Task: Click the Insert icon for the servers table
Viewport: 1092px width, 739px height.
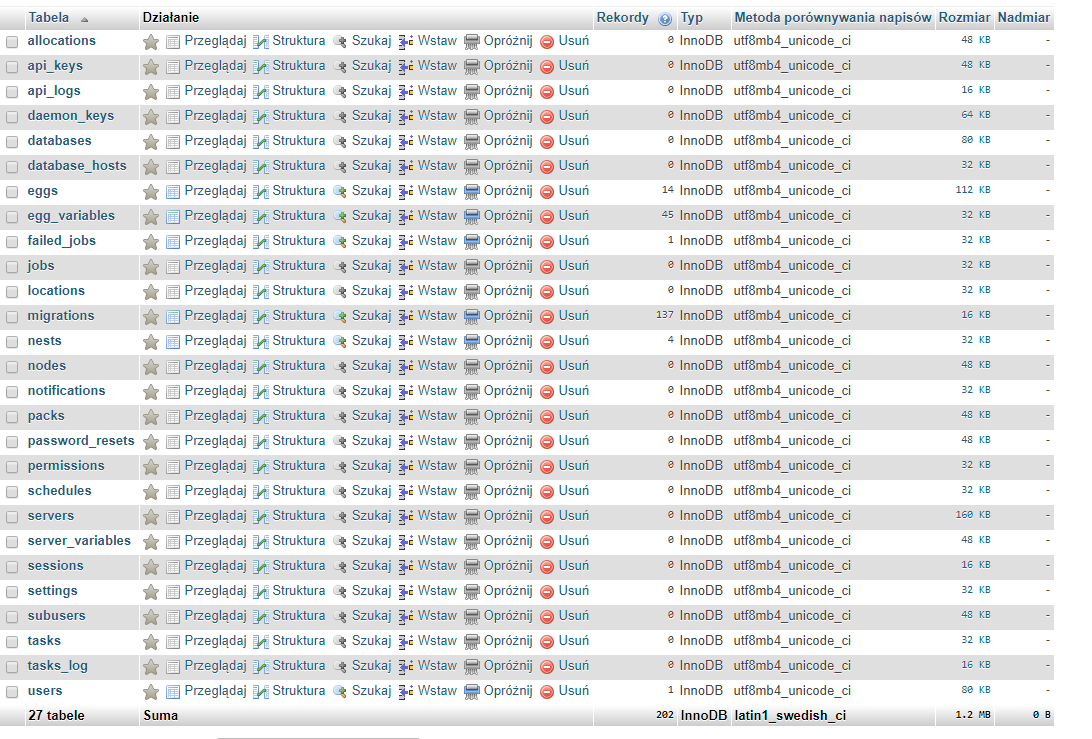Action: [406, 516]
